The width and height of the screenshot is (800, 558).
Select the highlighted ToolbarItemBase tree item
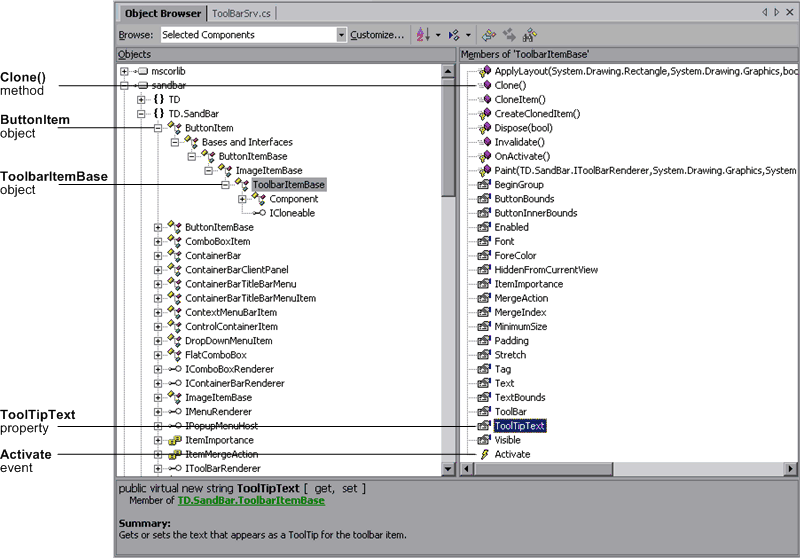pos(289,185)
